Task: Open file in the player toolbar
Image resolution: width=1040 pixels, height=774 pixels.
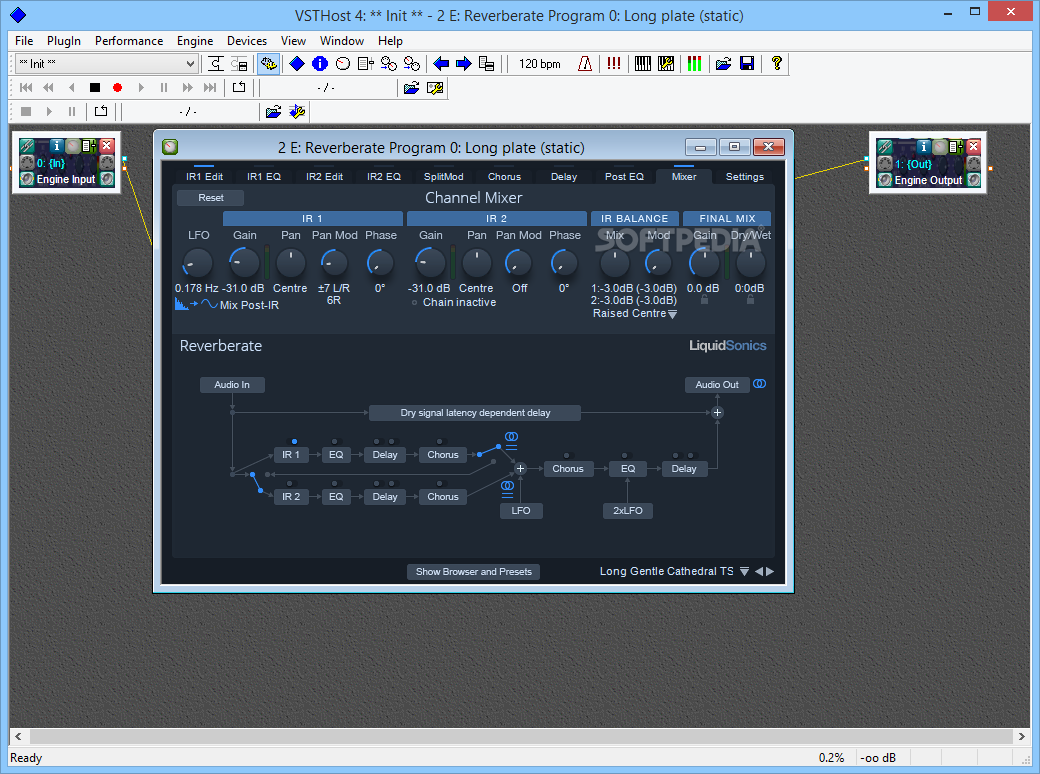Action: (x=411, y=88)
